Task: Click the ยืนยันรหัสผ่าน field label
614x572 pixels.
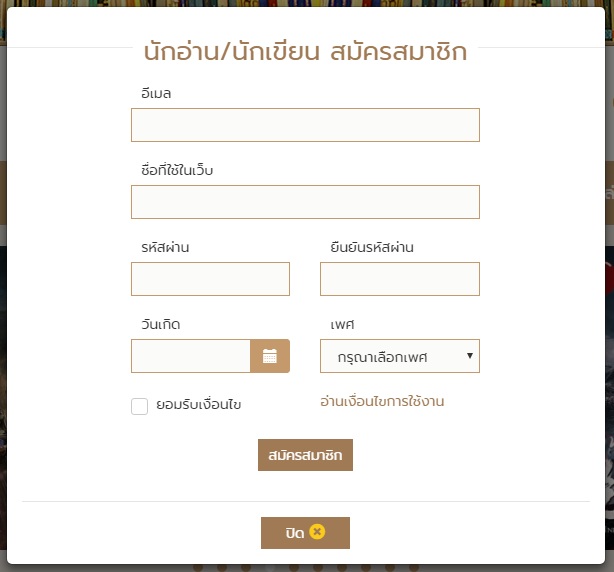Action: point(372,247)
